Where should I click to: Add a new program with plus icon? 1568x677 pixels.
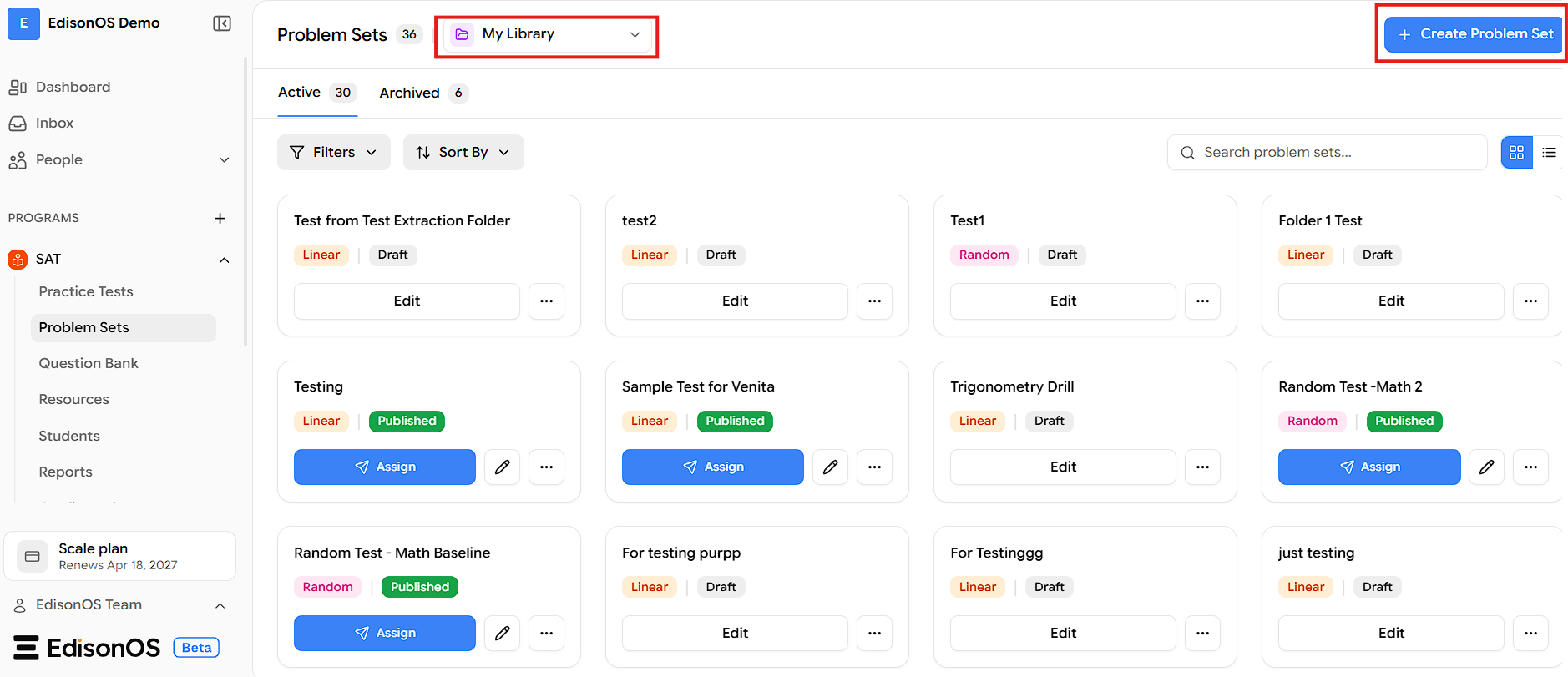click(220, 218)
